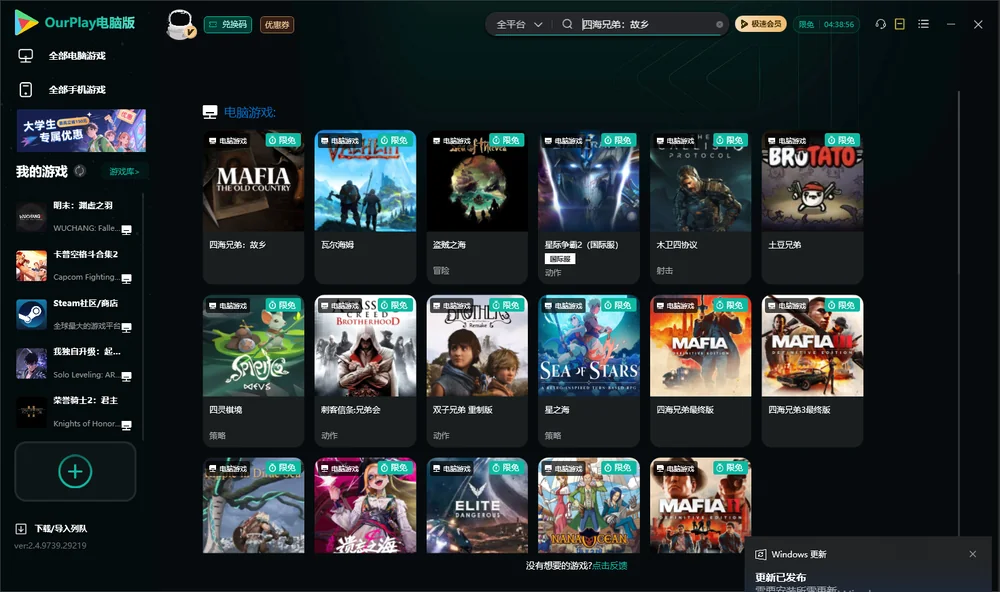Click the 兑换码 redeem code button
The width and height of the screenshot is (1000, 592).
(228, 25)
